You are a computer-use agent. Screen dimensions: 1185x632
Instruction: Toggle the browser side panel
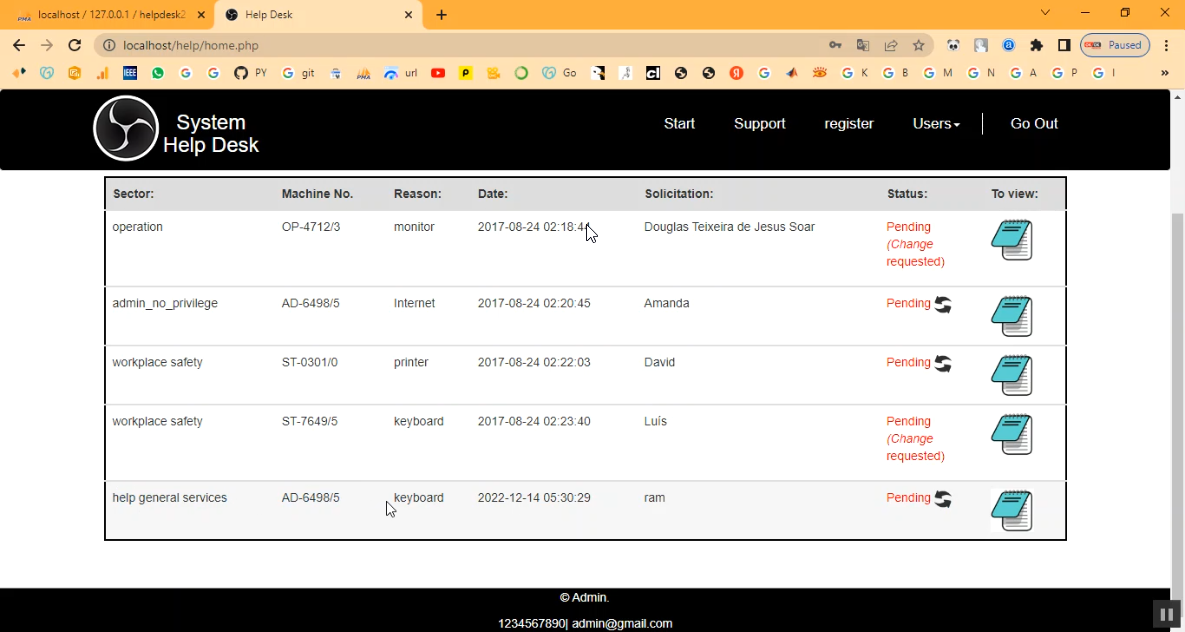pos(1064,45)
